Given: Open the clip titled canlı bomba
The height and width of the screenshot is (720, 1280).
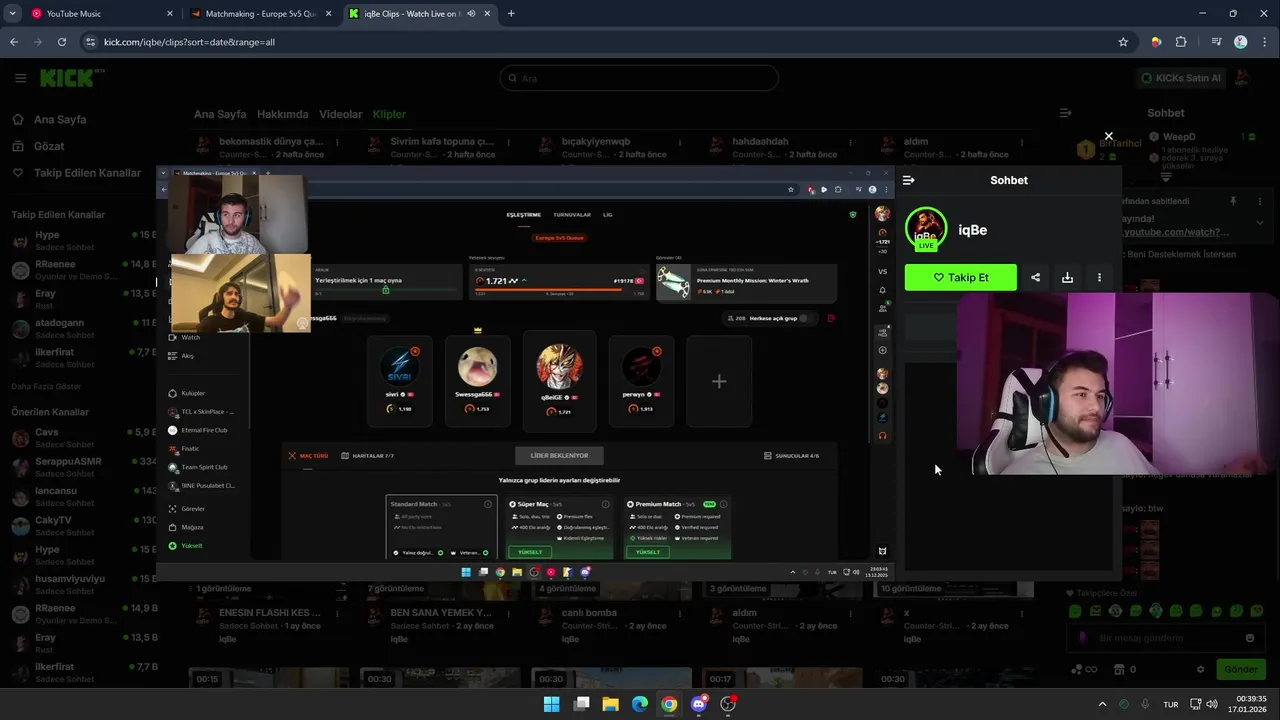Looking at the screenshot, I should tap(589, 612).
